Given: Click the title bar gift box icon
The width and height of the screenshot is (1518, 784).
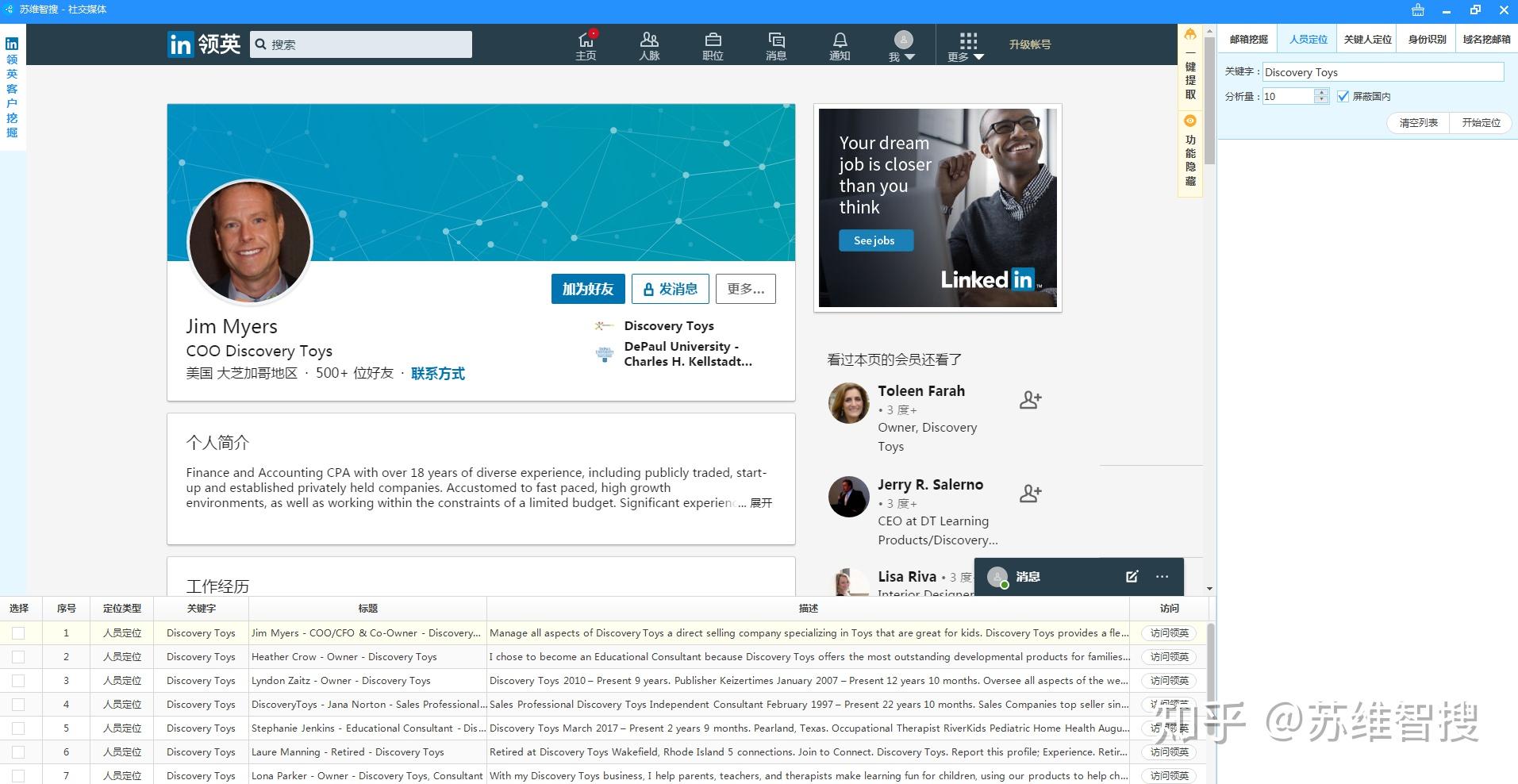Looking at the screenshot, I should 1418,10.
